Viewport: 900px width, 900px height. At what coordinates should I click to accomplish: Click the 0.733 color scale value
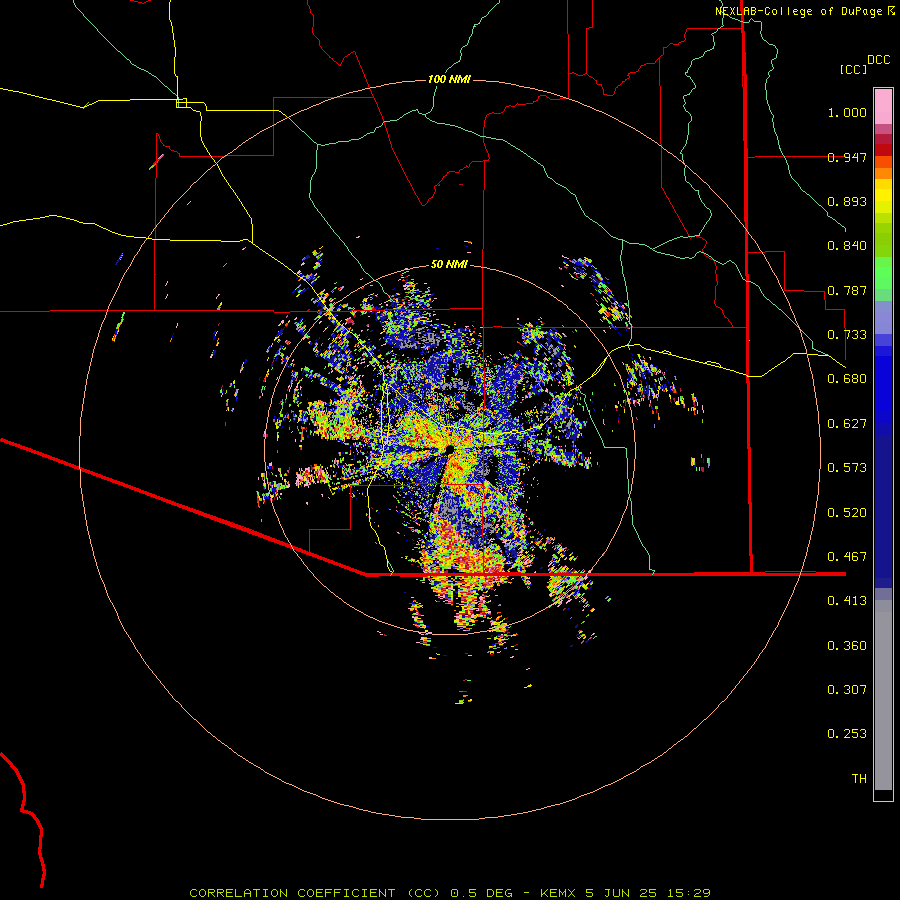coord(847,335)
